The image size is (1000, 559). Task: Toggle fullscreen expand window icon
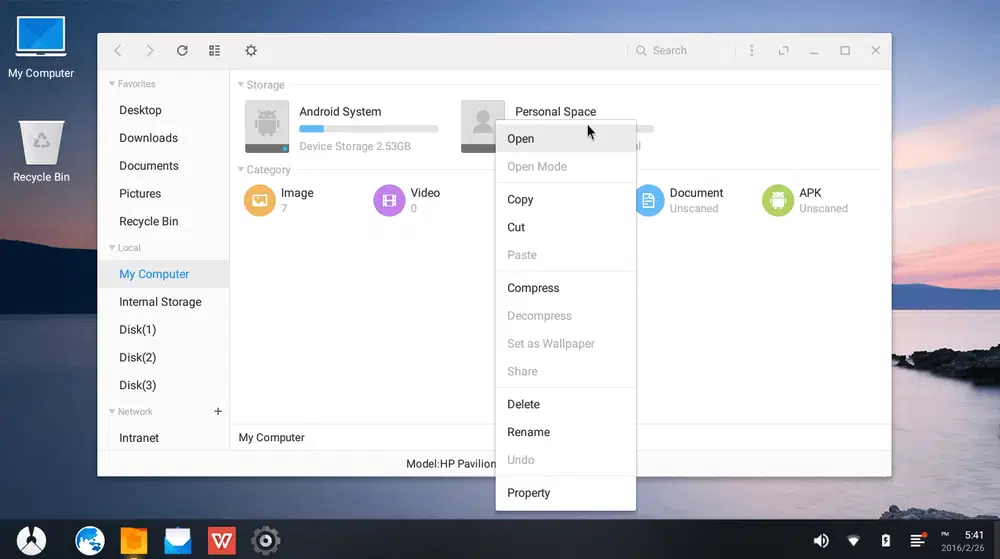783,50
